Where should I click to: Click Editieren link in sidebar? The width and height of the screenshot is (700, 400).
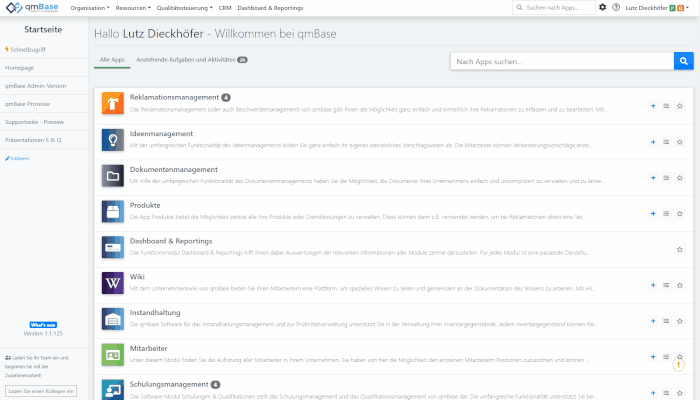pos(17,158)
